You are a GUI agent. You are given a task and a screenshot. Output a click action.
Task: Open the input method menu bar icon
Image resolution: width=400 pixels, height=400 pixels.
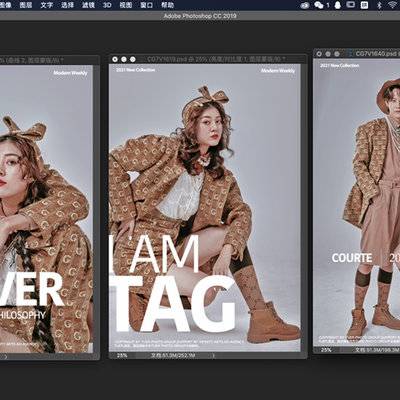[x=365, y=5]
